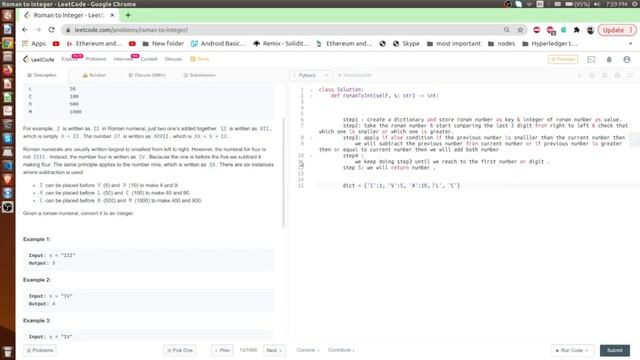Open the Discuss menu item

[x=173, y=59]
